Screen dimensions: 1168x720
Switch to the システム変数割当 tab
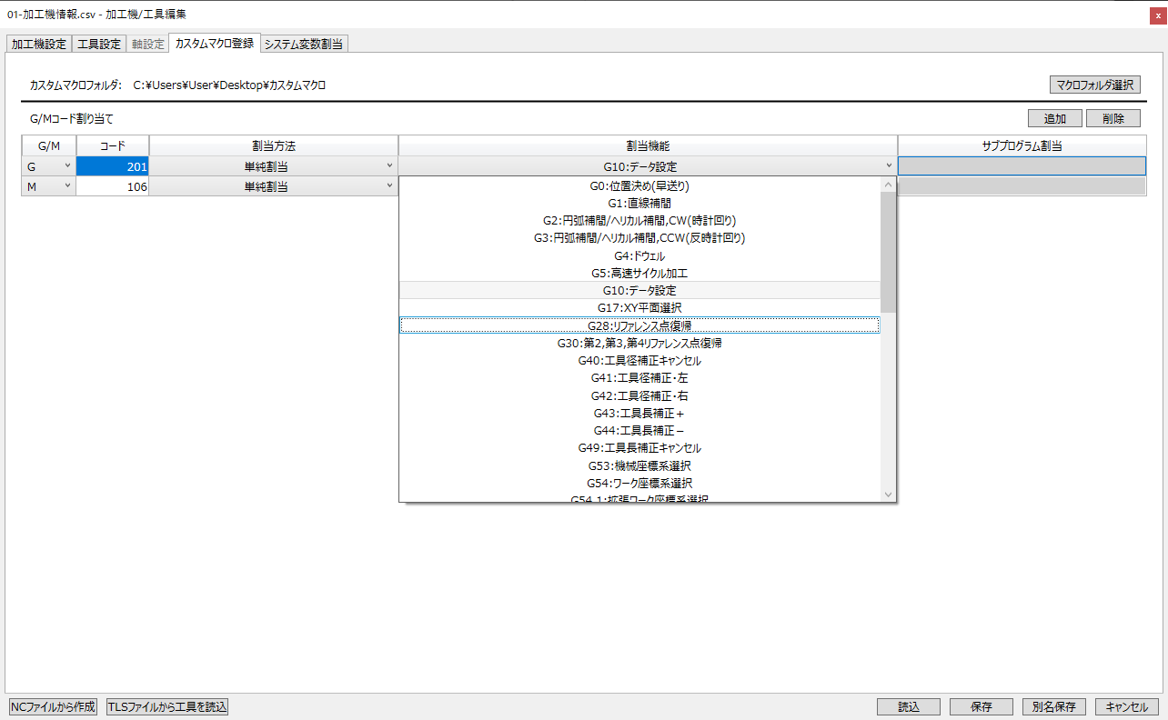pyautogui.click(x=304, y=44)
